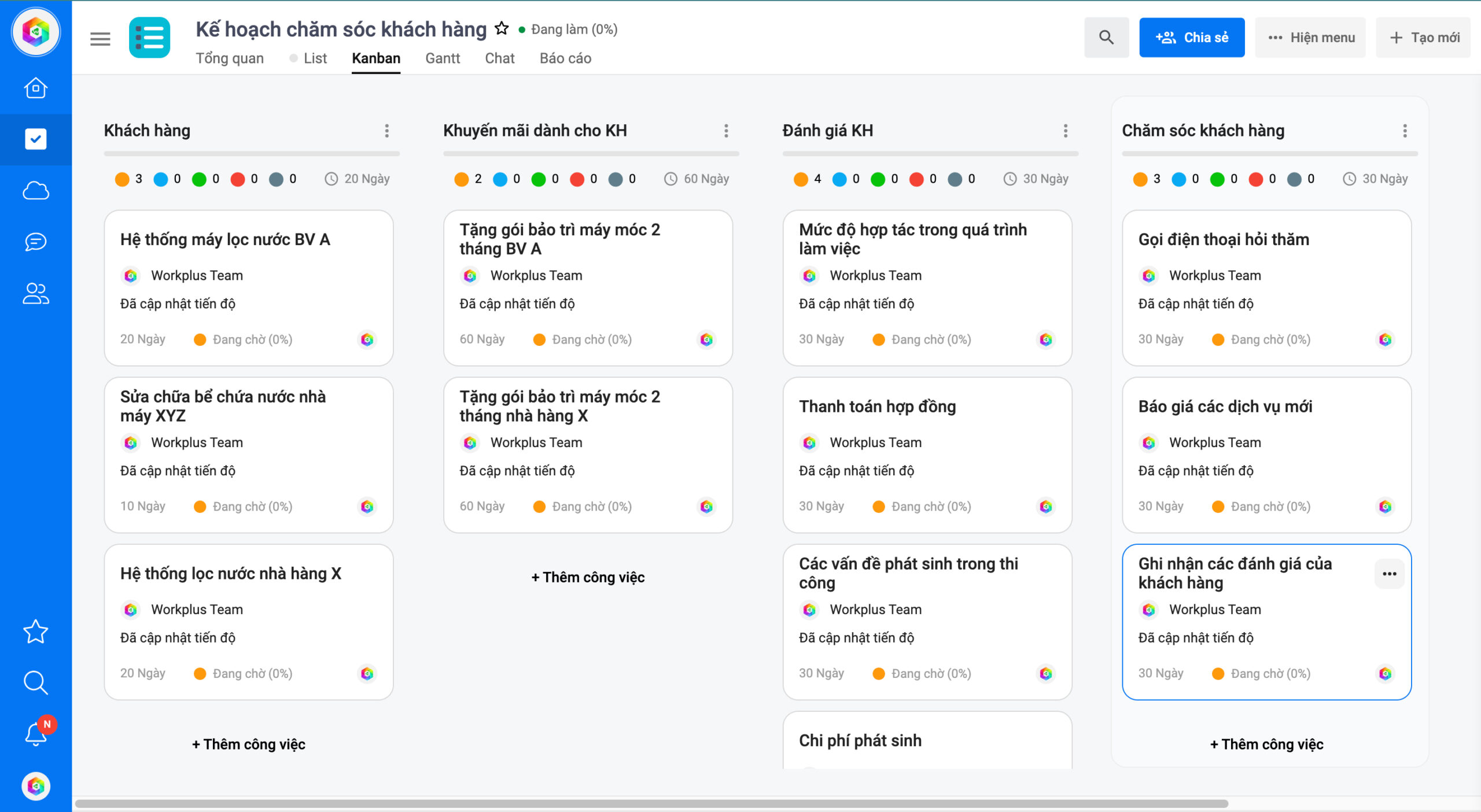Expand the three-dot menu on Ghi nhận card

point(1390,573)
